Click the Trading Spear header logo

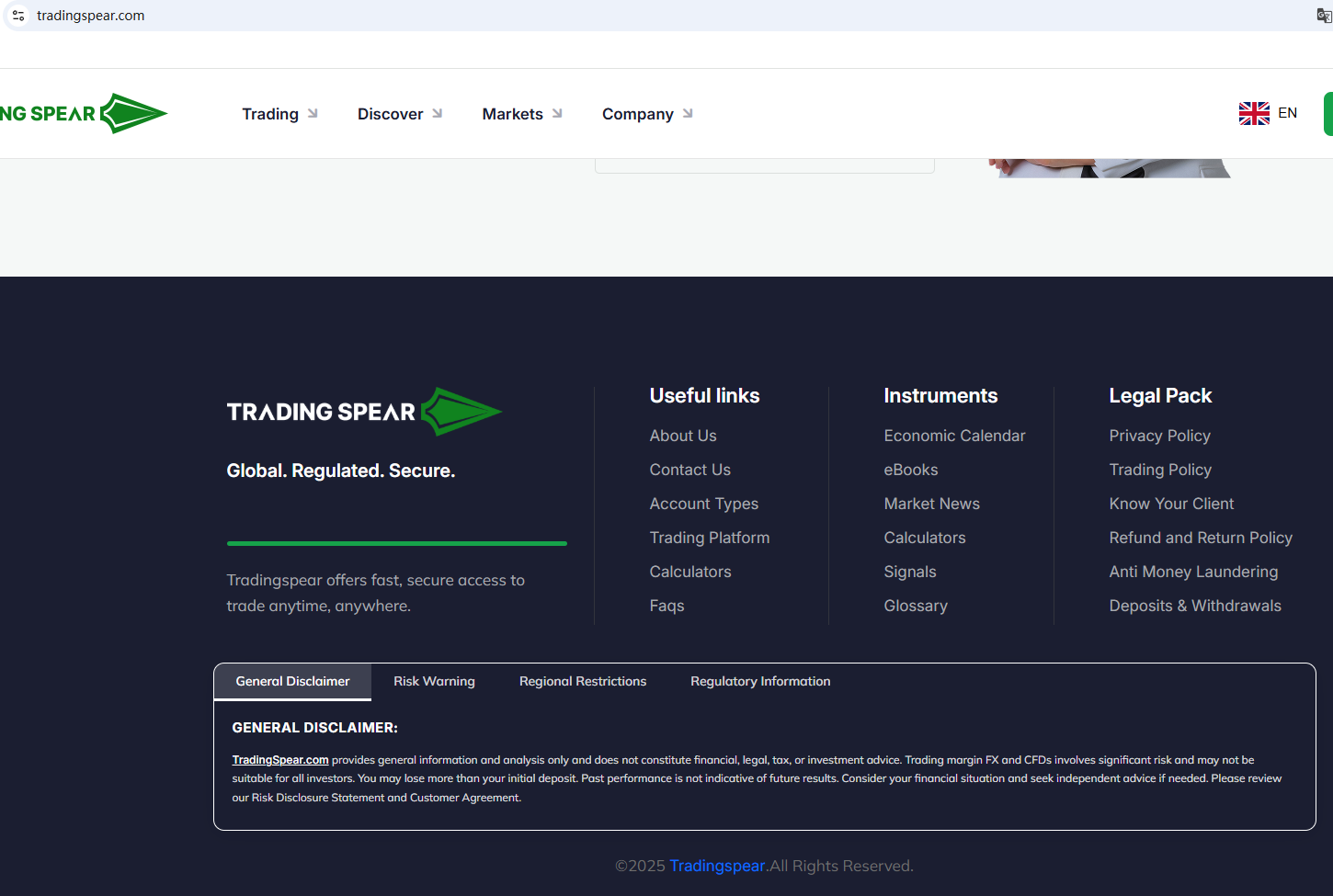click(83, 114)
